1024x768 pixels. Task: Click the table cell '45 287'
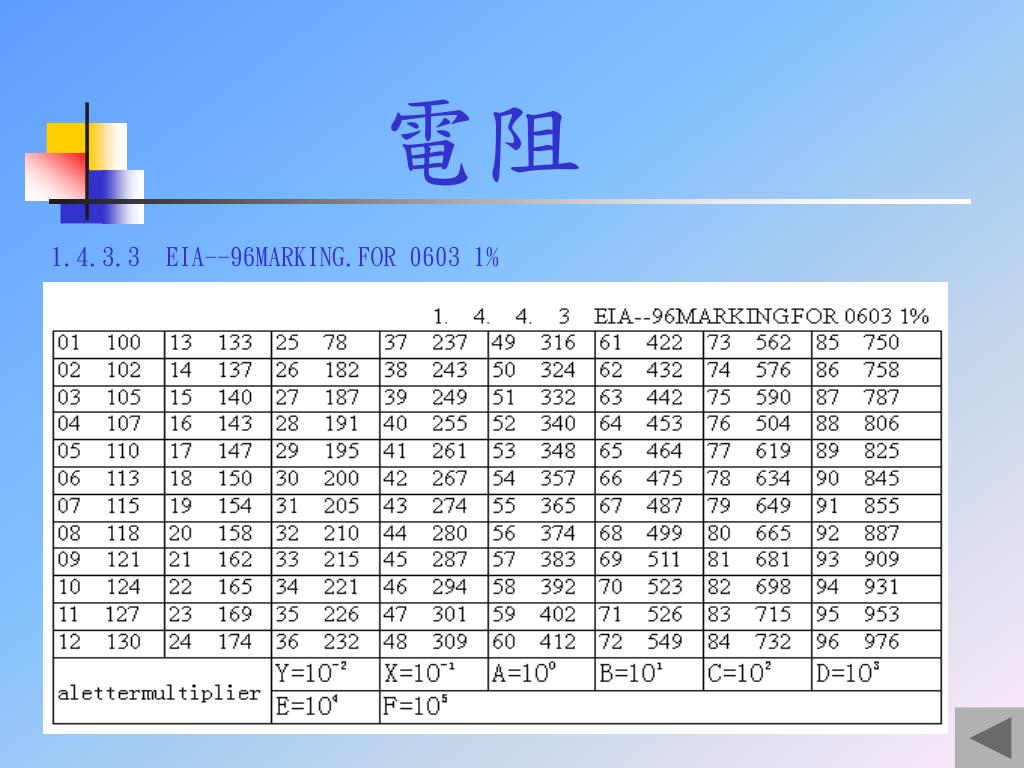[434, 562]
